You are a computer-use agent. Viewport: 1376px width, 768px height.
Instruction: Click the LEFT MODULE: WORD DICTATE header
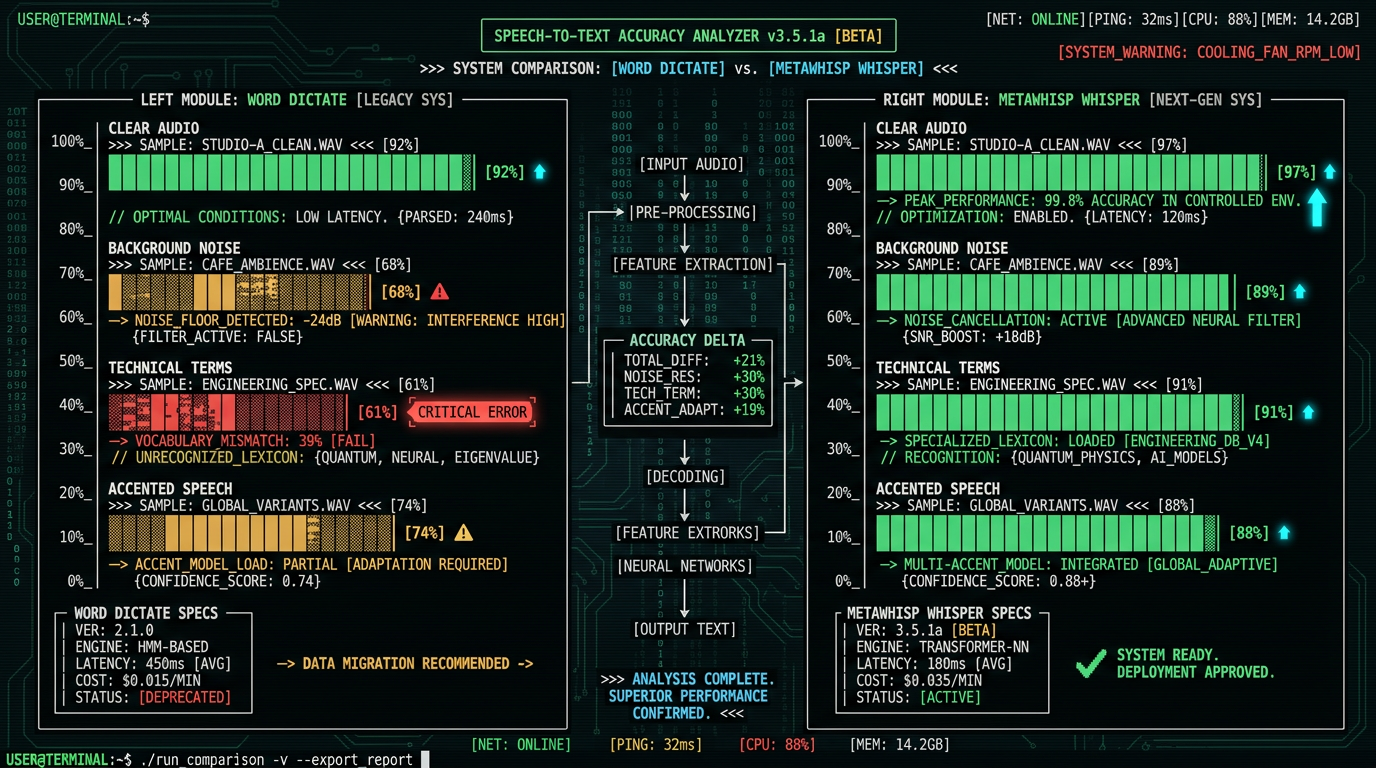[x=297, y=100]
